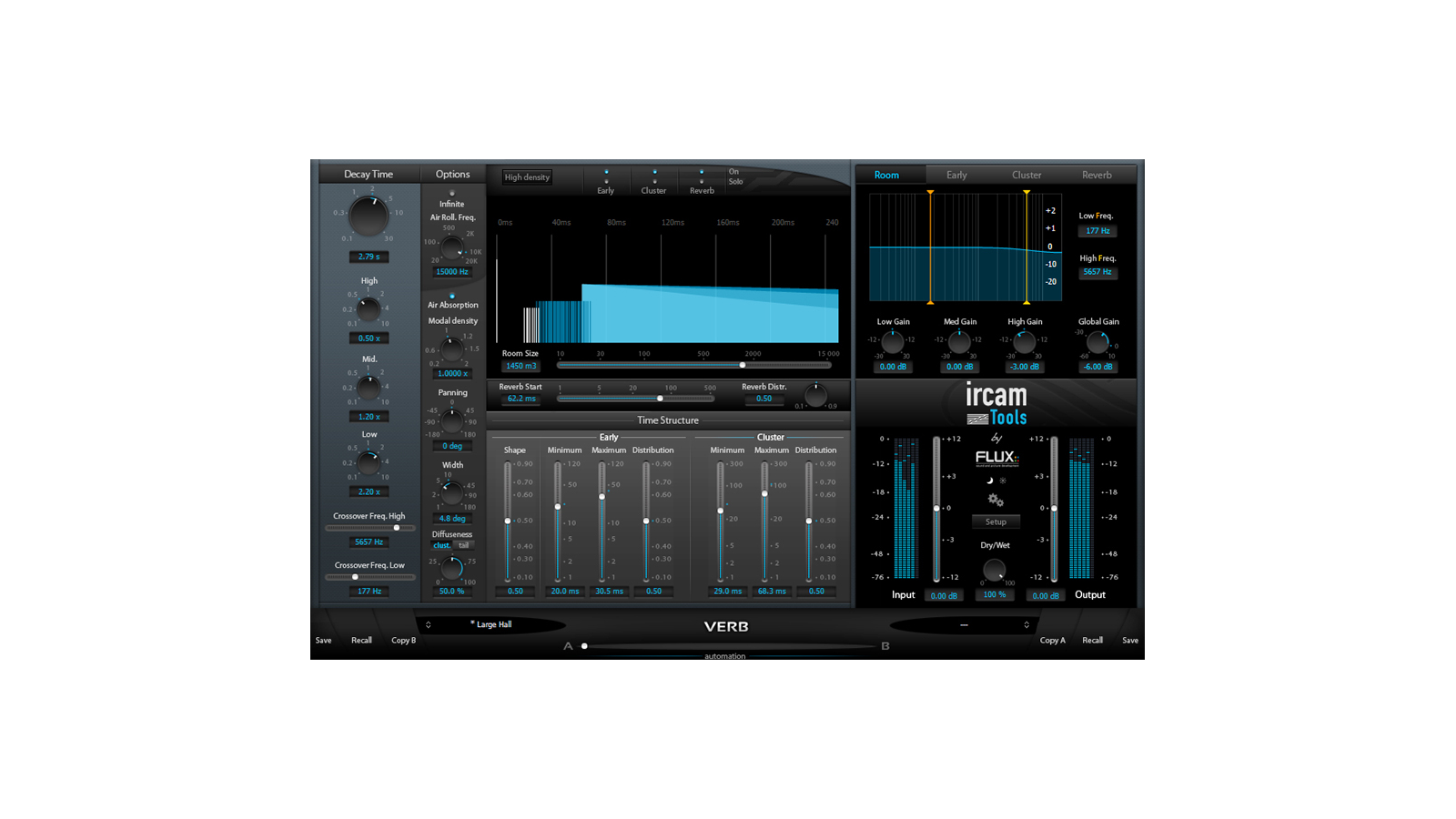Switch to the Early tab
This screenshot has width=1456, height=819.
tap(956, 175)
